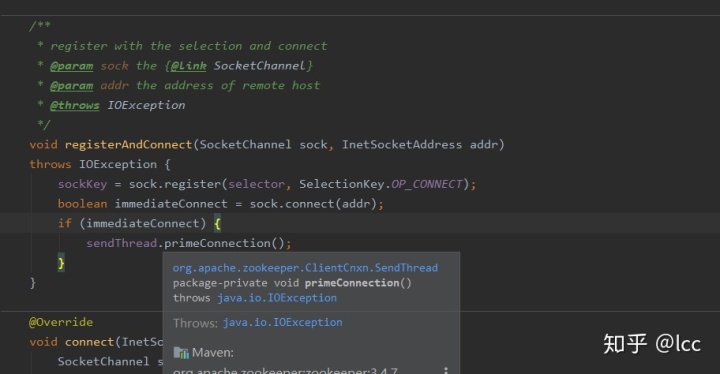720x374 pixels.
Task: Click the sendThread field reference
Action: [x=121, y=243]
